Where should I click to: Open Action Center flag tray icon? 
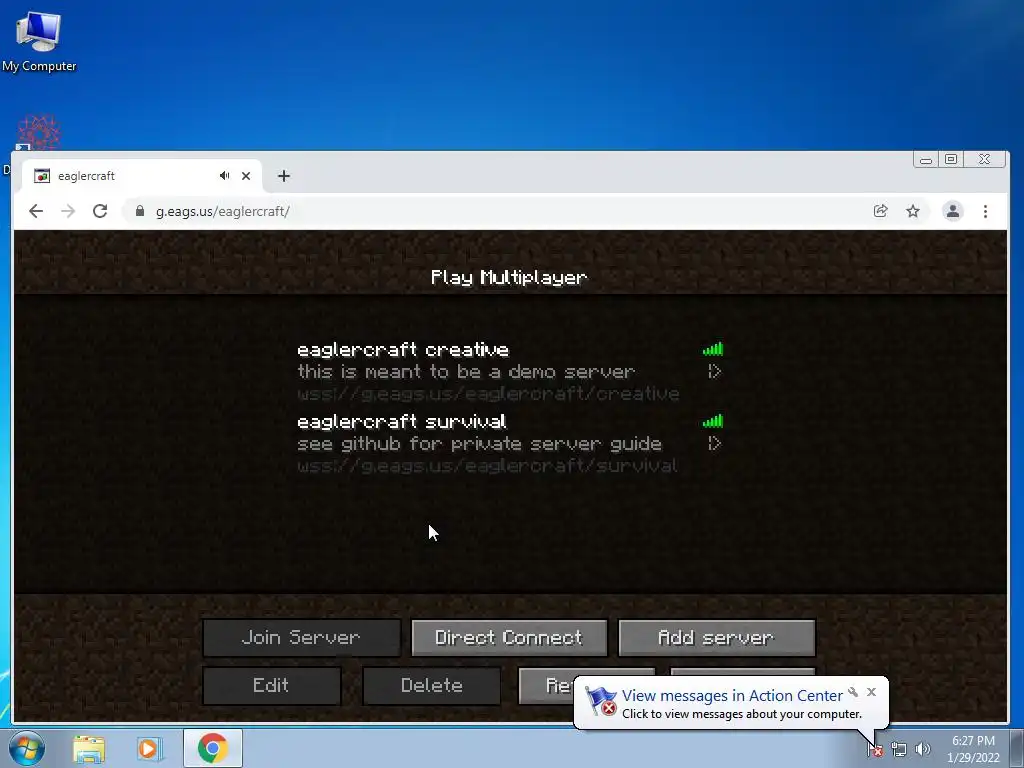(x=875, y=750)
